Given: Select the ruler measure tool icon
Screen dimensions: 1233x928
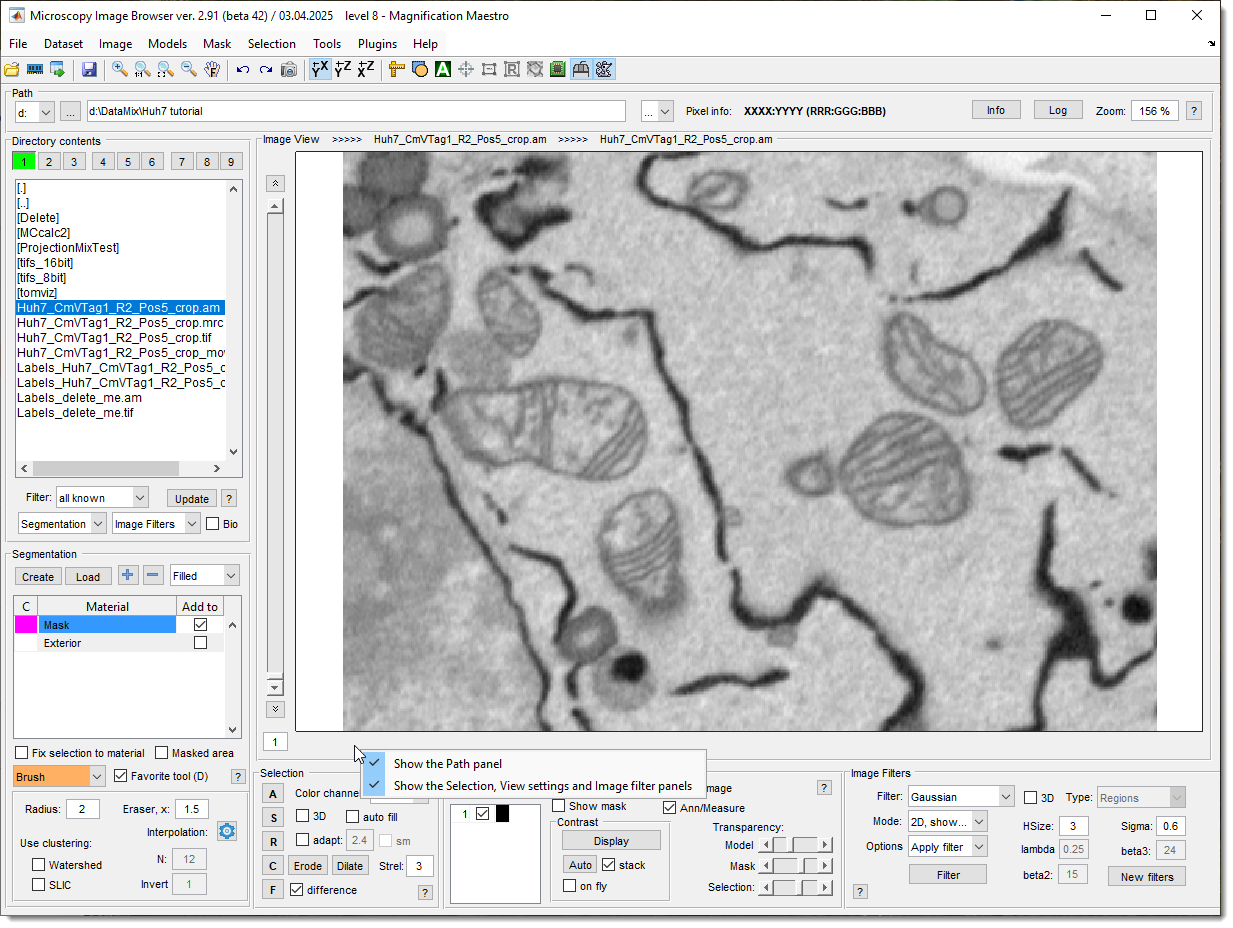Looking at the screenshot, I should click(x=396, y=69).
